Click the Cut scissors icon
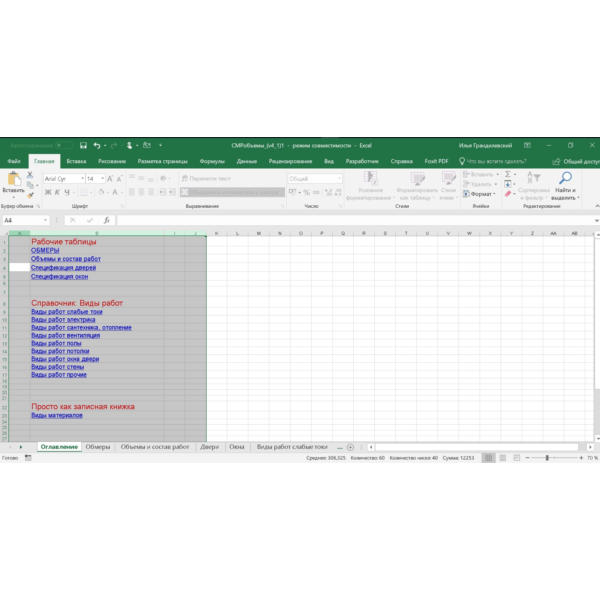The height and width of the screenshot is (600, 600). (30, 175)
